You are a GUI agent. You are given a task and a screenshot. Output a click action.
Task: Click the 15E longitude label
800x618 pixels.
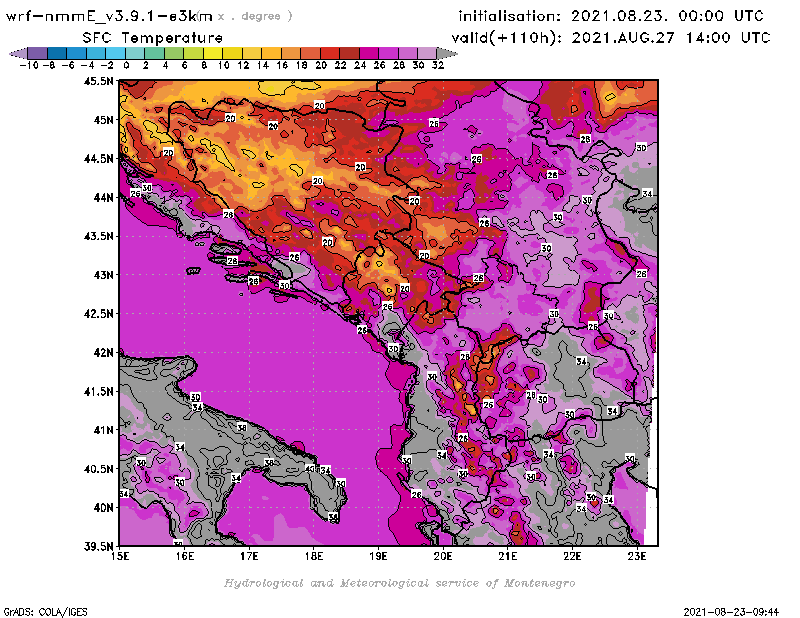pos(120,556)
